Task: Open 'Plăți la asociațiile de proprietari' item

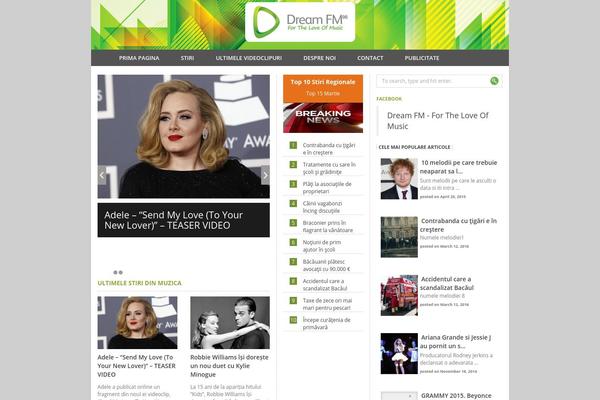Action: tap(327, 188)
